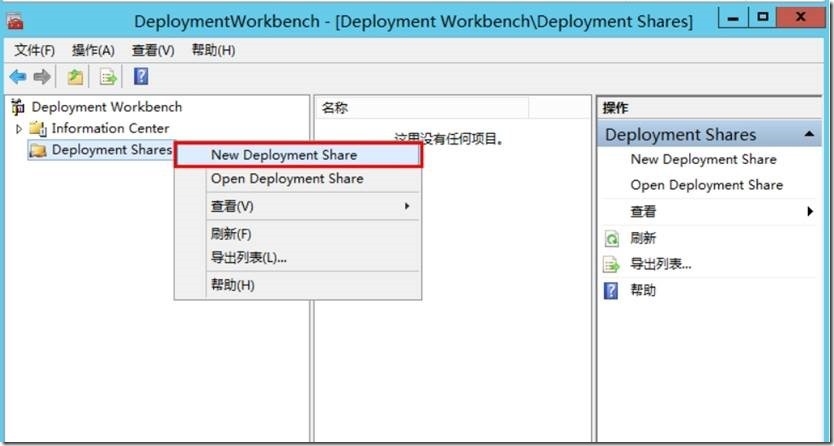Click 刷新 in the Actions pane
This screenshot has height=446, width=834.
point(643,238)
